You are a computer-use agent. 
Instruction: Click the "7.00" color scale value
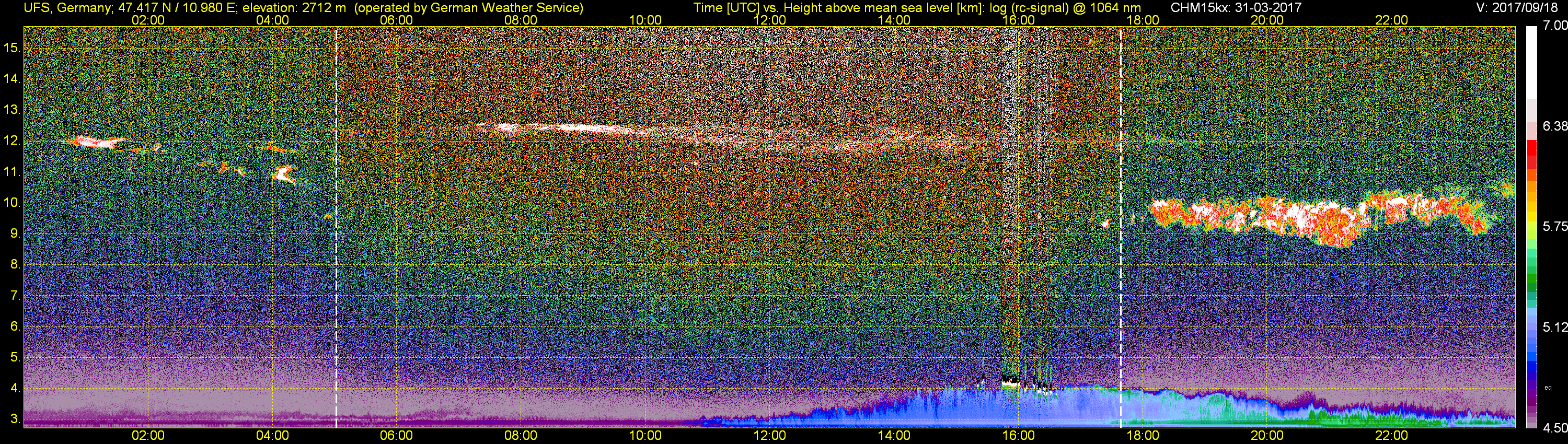1555,26
